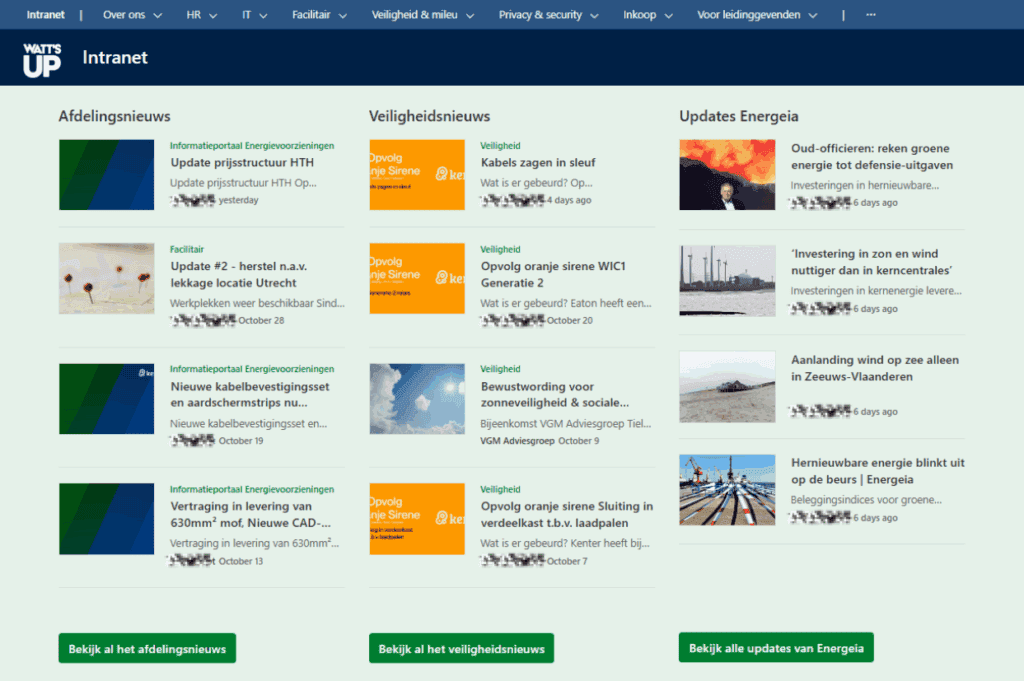Open article Oud-officieren: reken groene energie
This screenshot has width=1024, height=681.
pyautogui.click(x=872, y=157)
